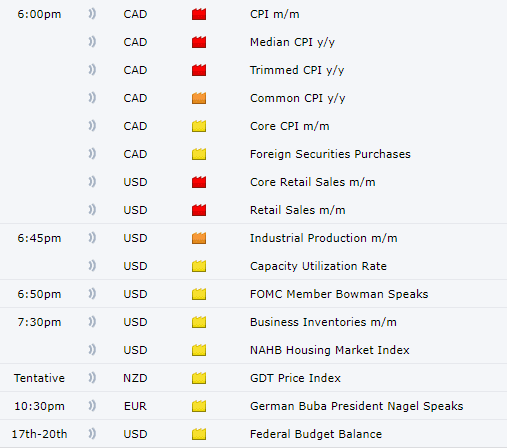Click orange impact icon for Industrial Production m/m
507x448 pixels.
tap(199, 238)
